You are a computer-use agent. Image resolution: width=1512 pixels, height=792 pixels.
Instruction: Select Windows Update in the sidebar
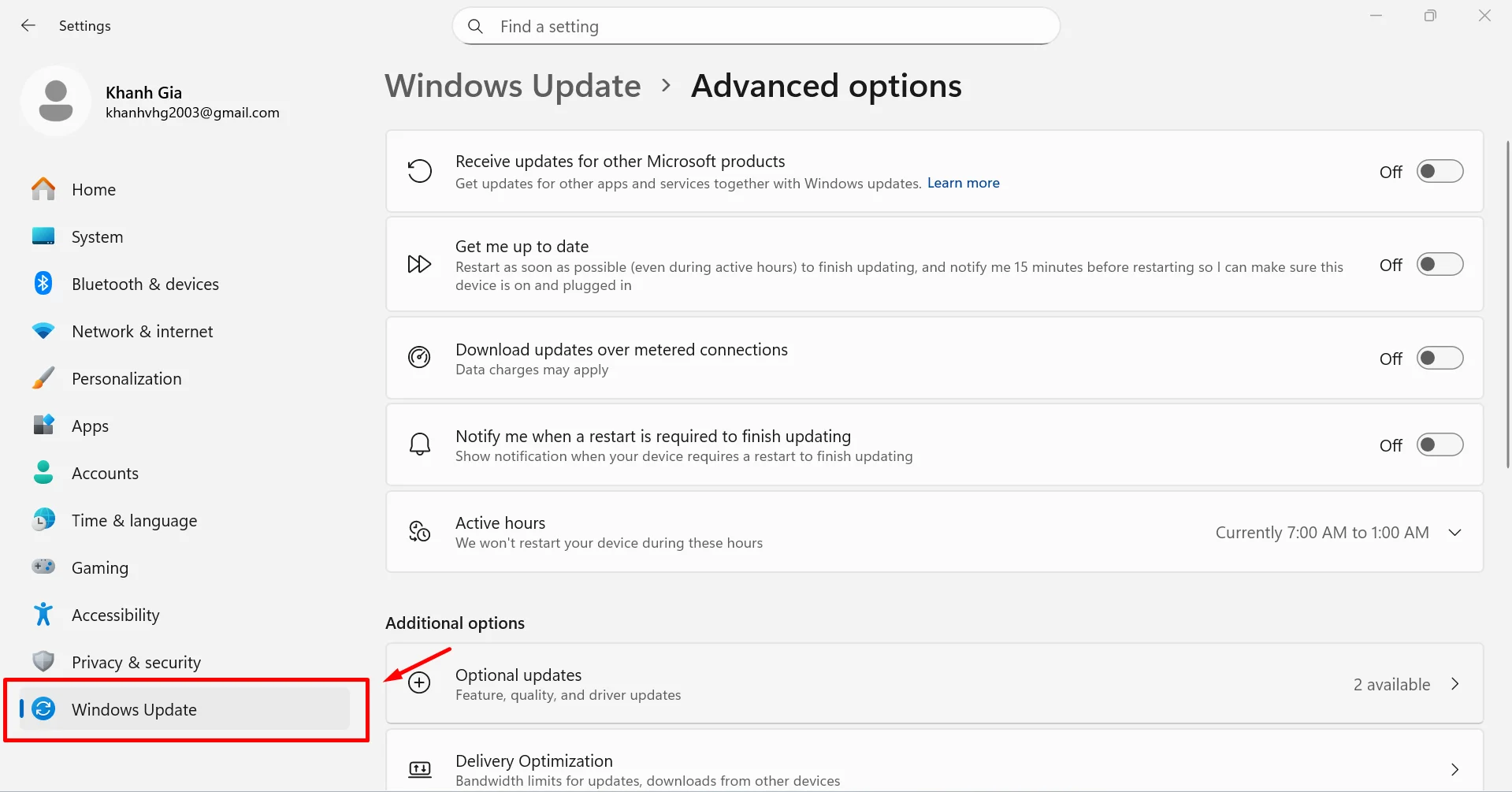coord(184,709)
